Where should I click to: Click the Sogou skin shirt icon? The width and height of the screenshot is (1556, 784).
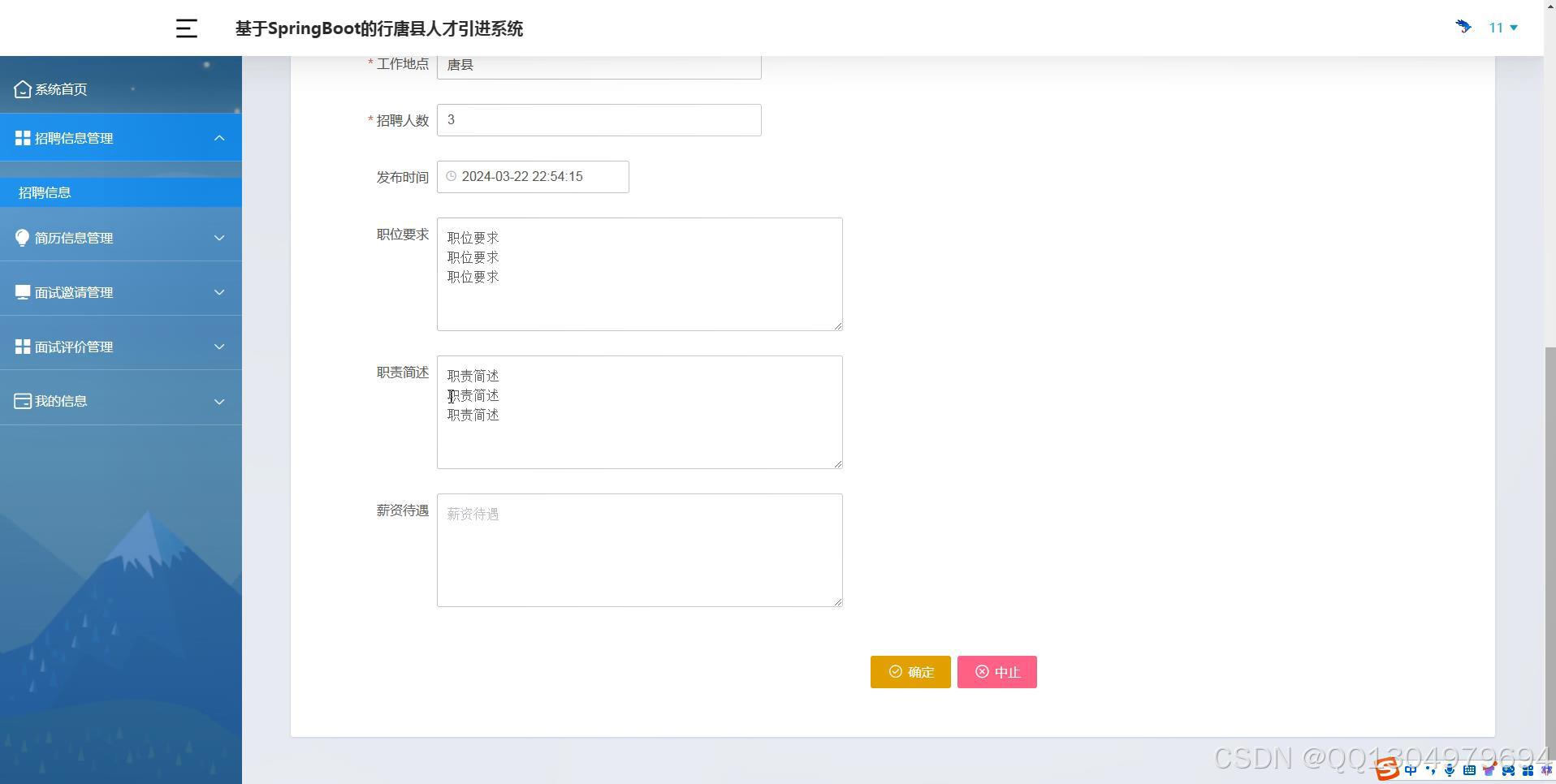pyautogui.click(x=1489, y=770)
